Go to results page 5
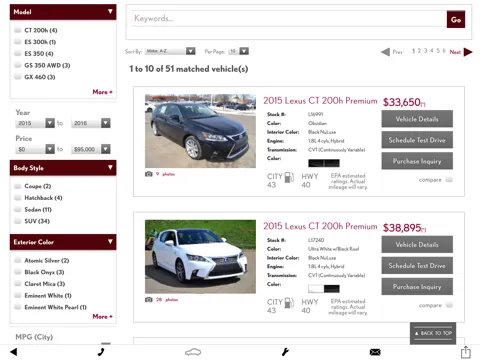 point(438,51)
